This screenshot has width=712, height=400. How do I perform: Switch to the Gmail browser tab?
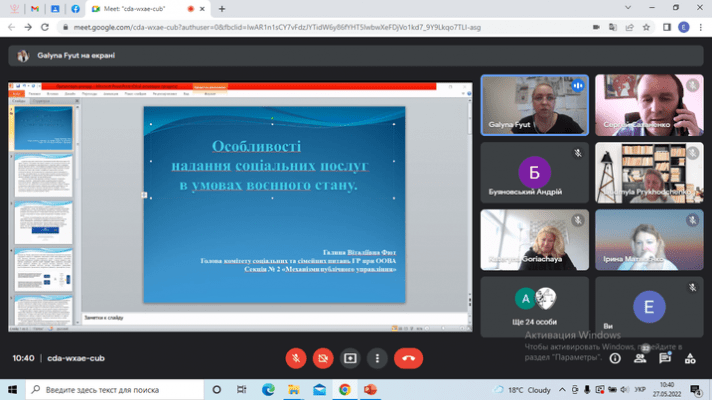pos(35,9)
